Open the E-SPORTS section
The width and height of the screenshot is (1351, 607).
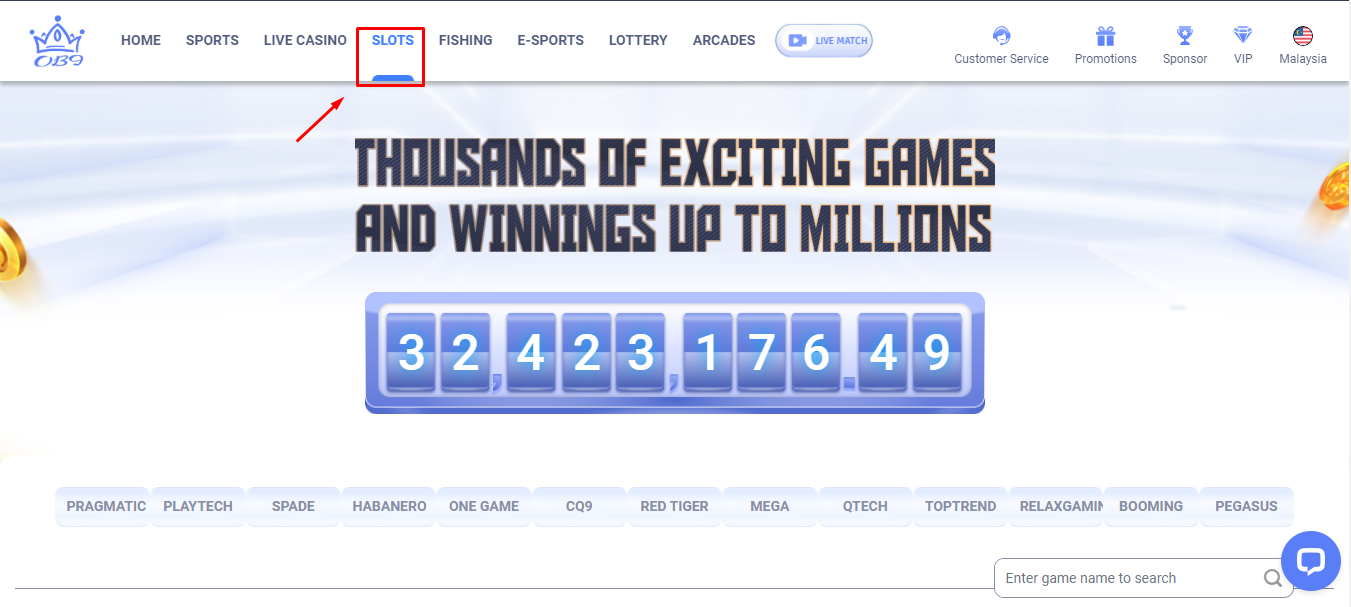coord(550,40)
